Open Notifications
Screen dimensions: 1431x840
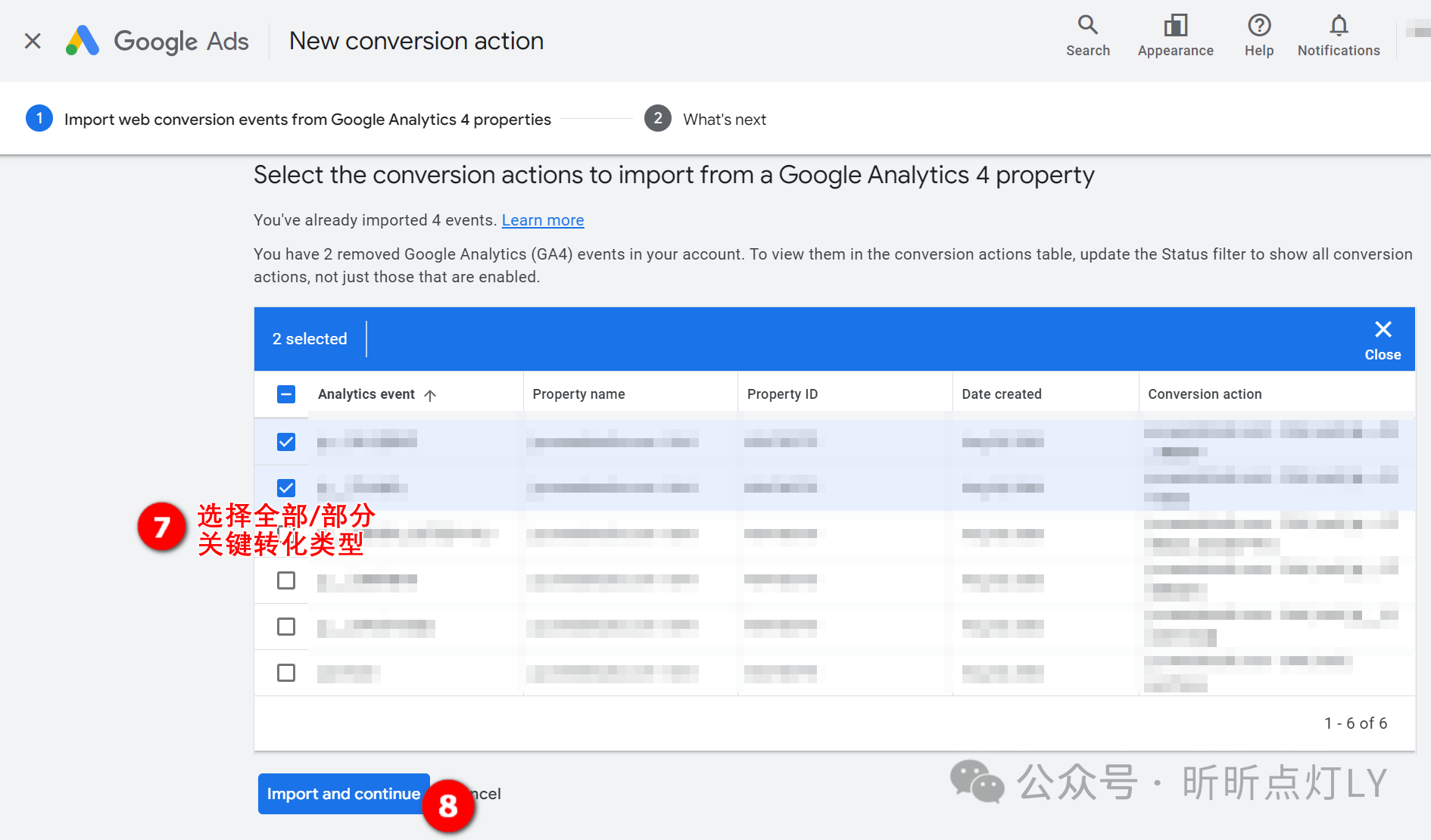1339,34
